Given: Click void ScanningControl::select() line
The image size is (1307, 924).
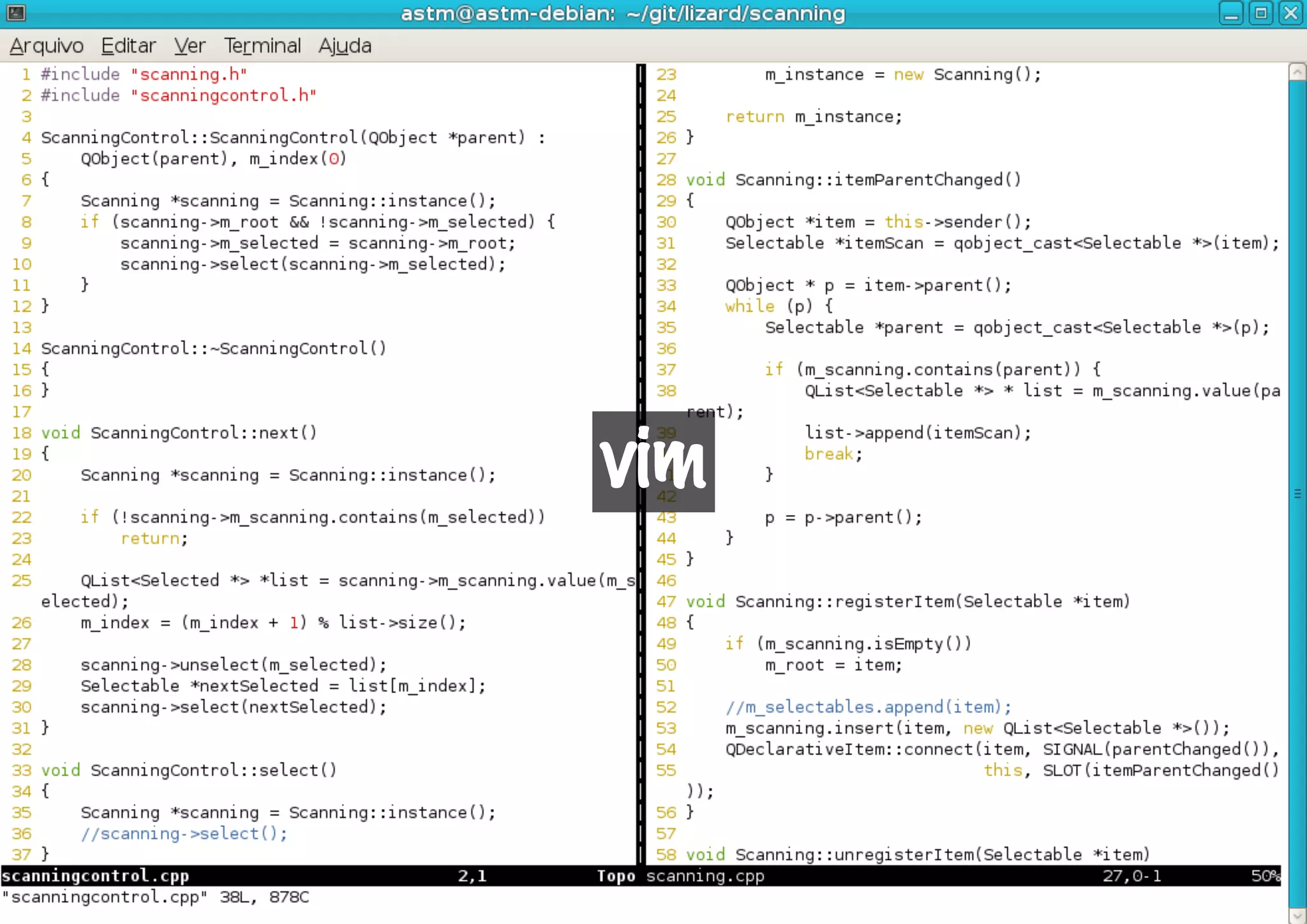Looking at the screenshot, I should 189,770.
